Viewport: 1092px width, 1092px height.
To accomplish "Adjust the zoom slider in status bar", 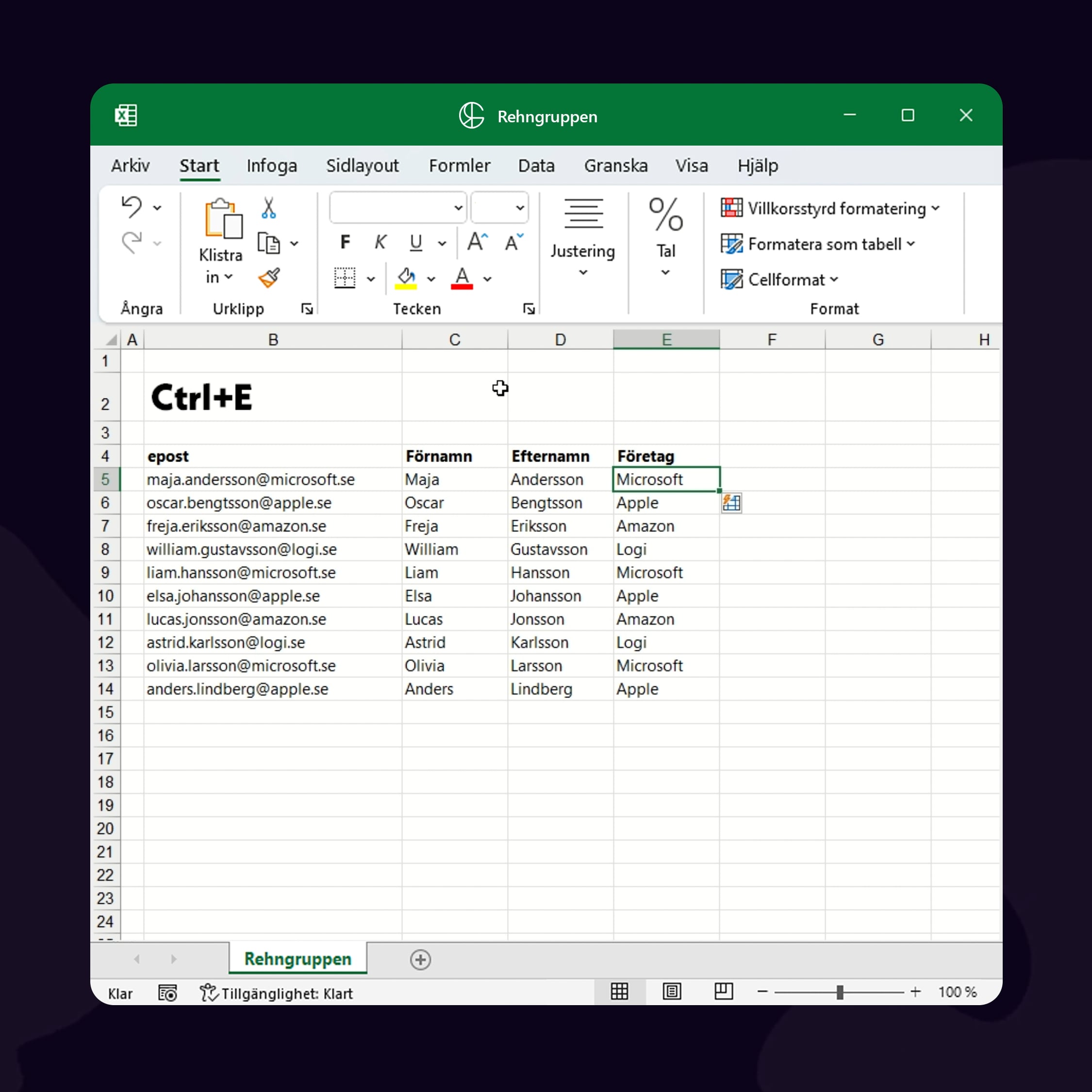I will click(841, 992).
